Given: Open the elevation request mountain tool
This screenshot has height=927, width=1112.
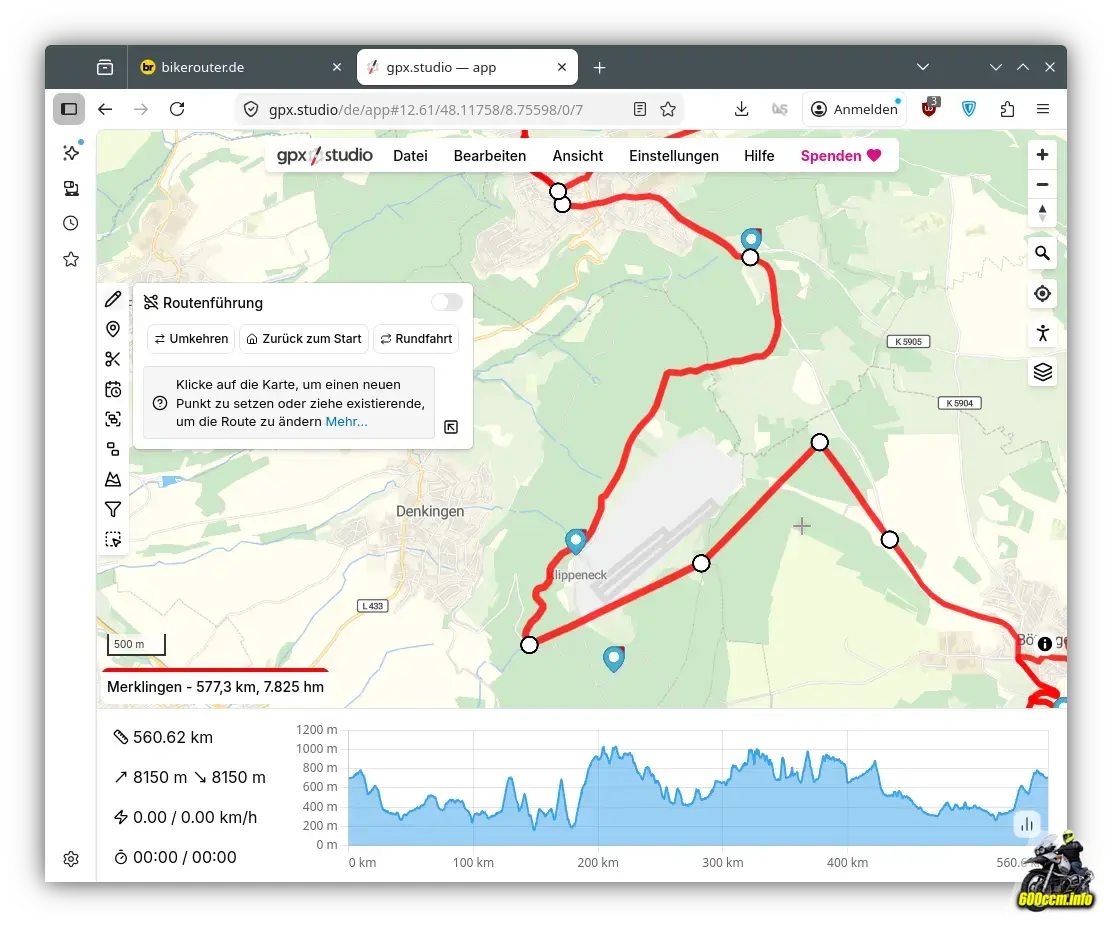Looking at the screenshot, I should (113, 479).
